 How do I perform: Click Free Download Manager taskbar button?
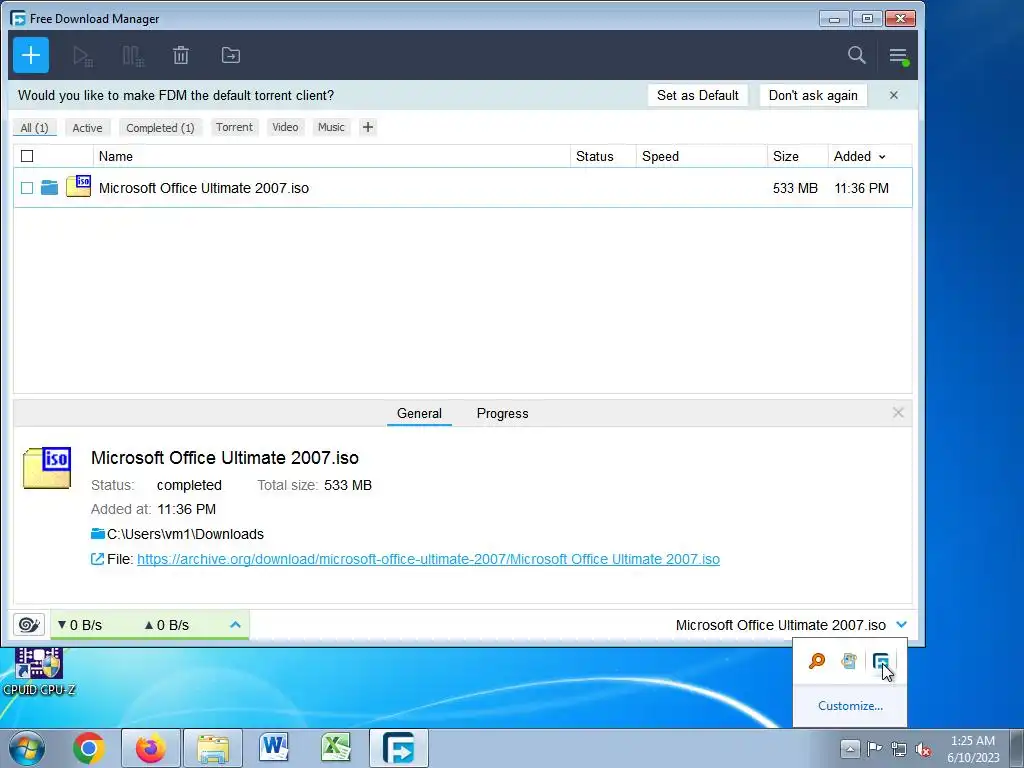[398, 748]
